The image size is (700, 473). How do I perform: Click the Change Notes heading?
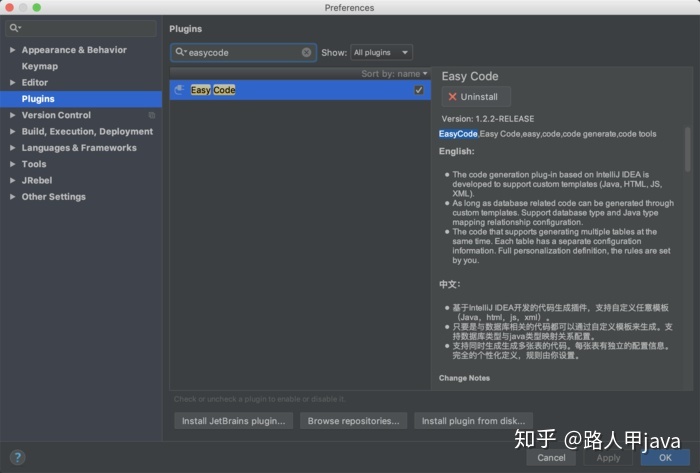coord(464,378)
